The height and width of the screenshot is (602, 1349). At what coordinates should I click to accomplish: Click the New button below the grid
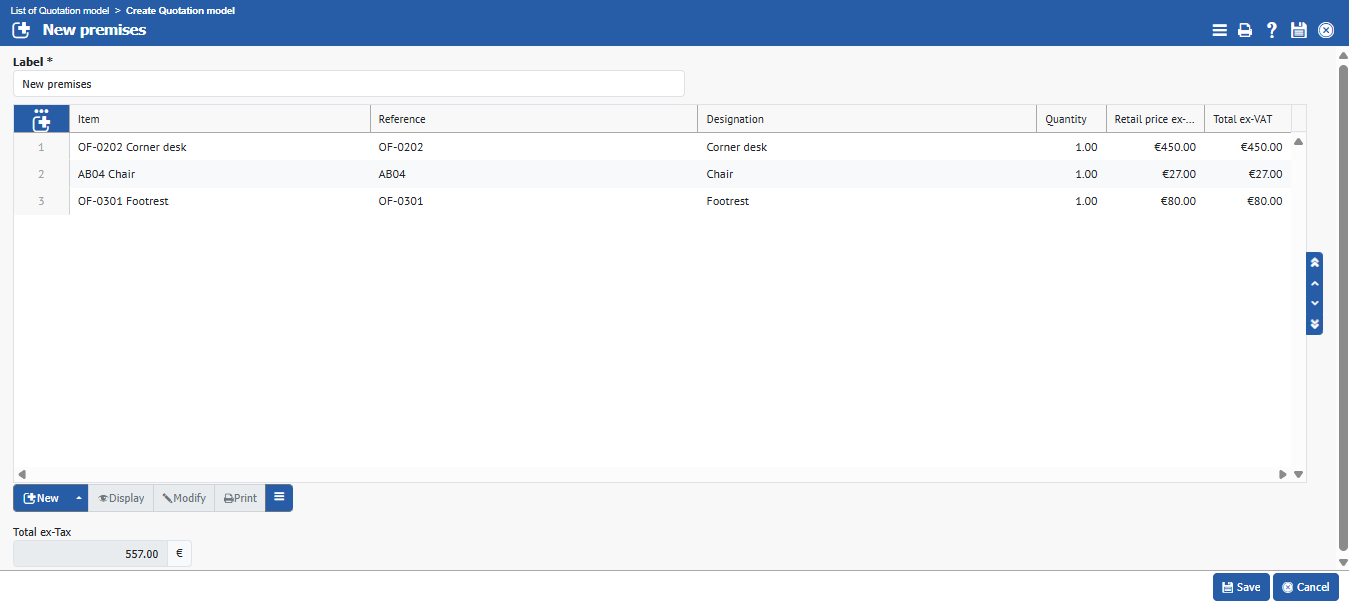[x=41, y=498]
